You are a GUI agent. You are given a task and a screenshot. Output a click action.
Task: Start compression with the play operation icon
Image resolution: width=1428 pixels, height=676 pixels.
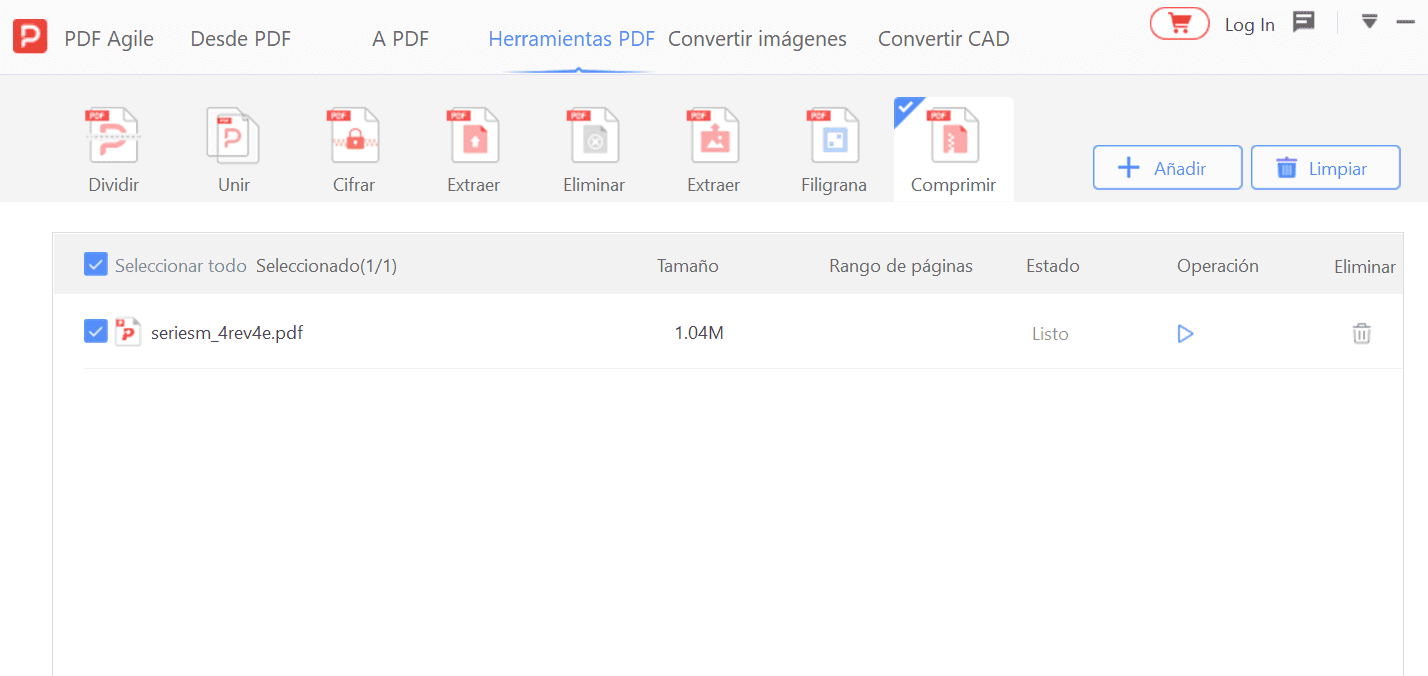1185,333
